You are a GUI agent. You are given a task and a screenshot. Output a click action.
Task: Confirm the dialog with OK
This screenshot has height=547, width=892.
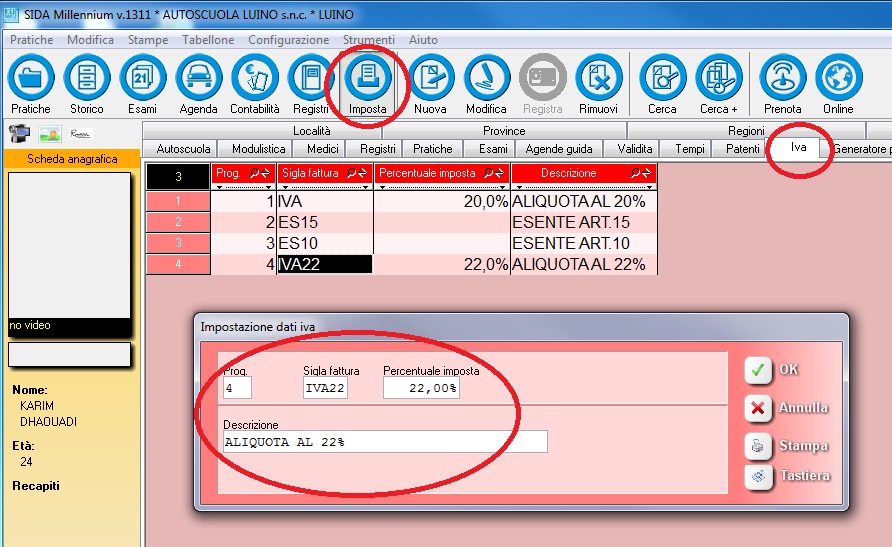click(x=775, y=369)
